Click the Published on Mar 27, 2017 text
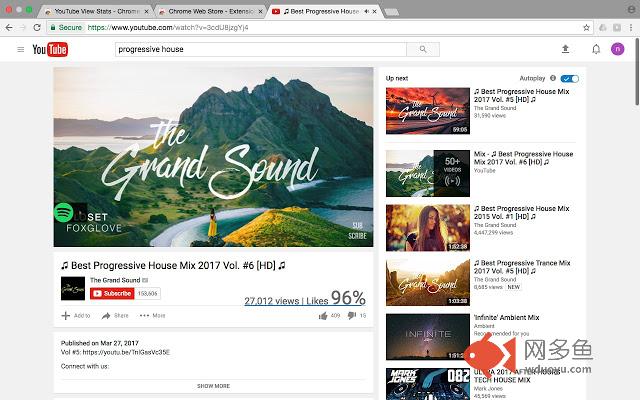Screen dimensions: 640x400 100,343
